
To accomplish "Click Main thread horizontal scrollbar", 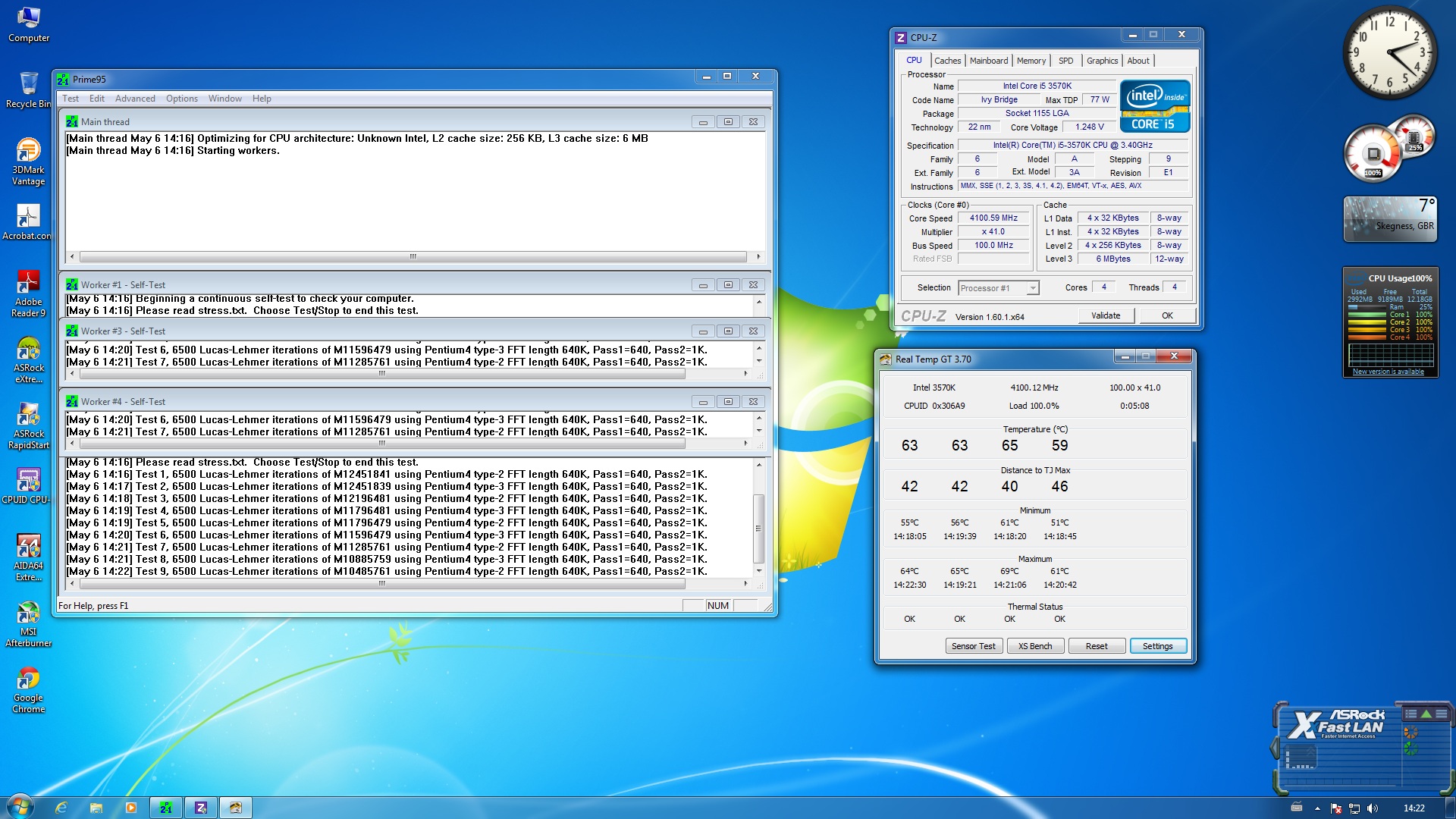I will click(413, 256).
